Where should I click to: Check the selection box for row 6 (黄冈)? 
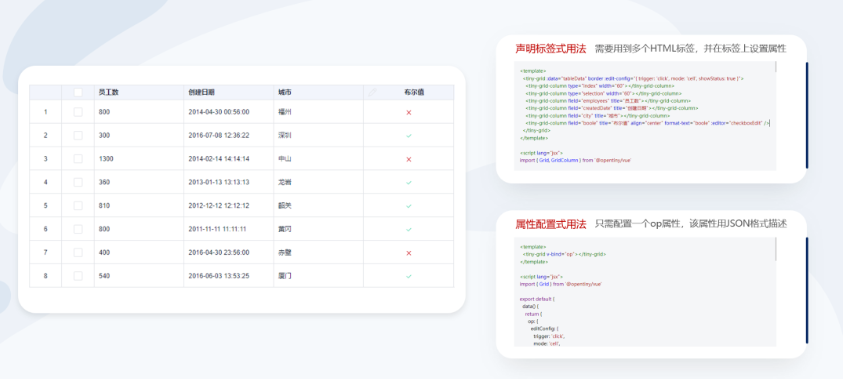pyautogui.click(x=78, y=229)
